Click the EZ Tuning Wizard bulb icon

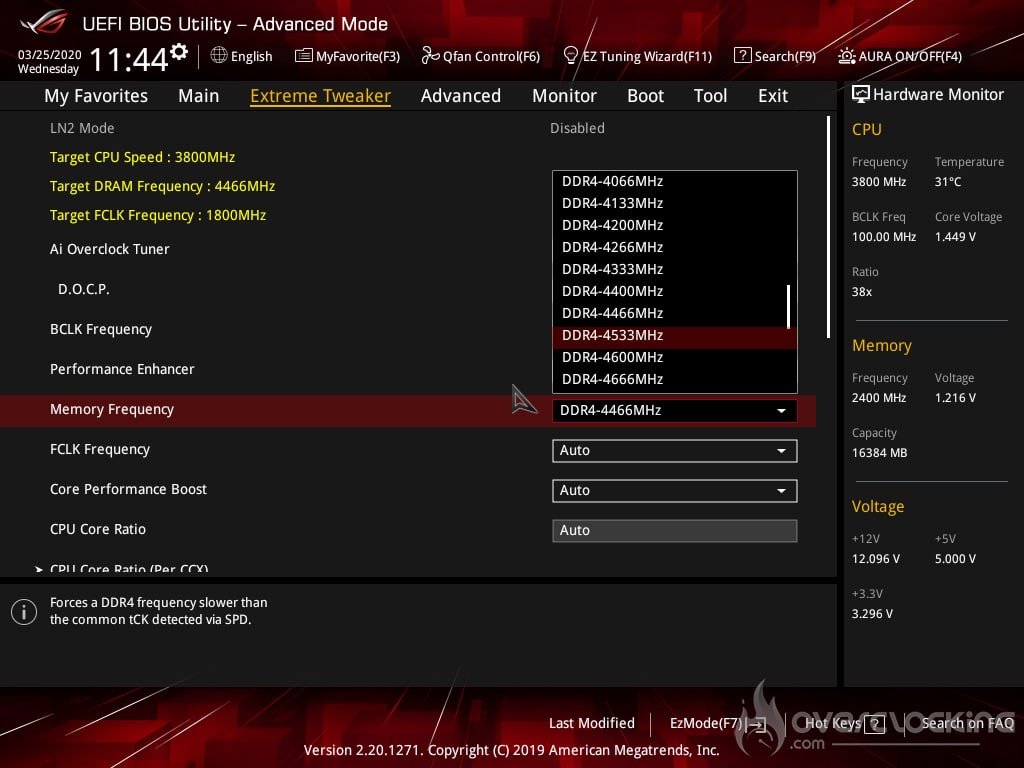tap(570, 56)
